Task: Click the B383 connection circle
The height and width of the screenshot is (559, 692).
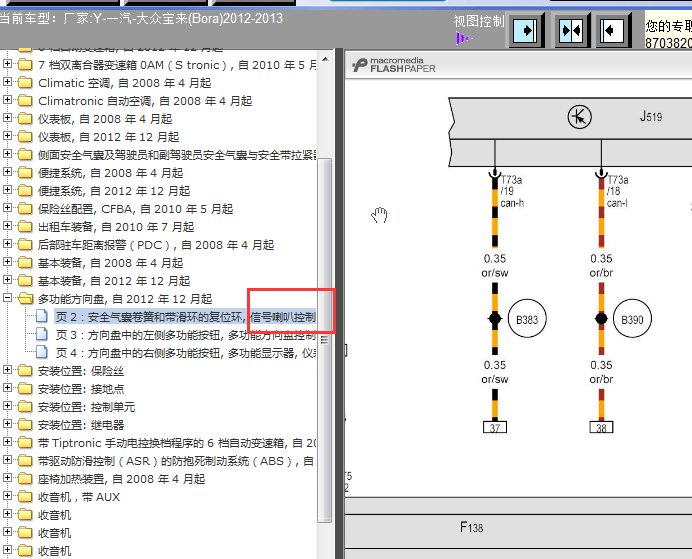Action: [x=527, y=319]
